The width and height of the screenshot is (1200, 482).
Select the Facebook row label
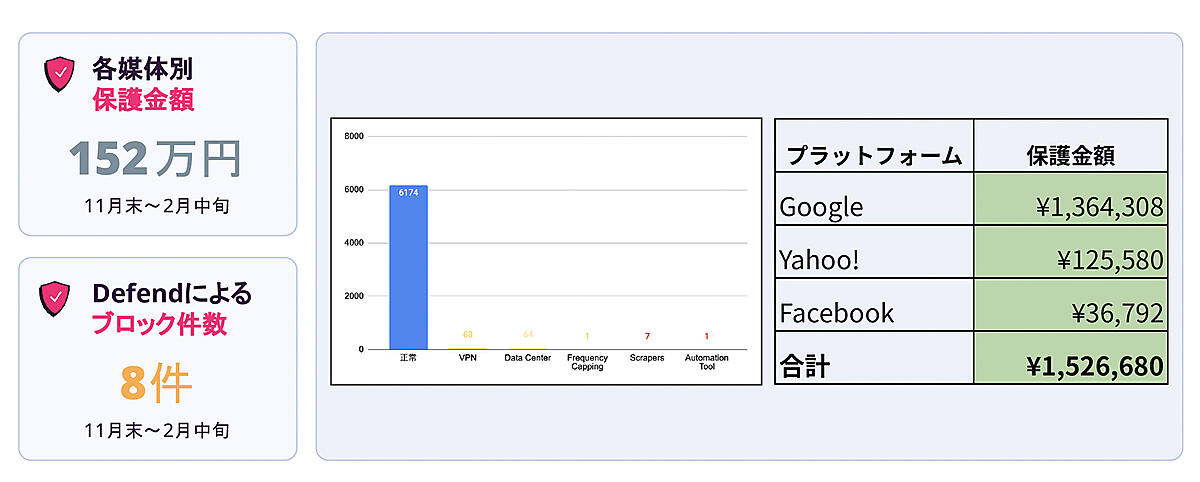(836, 313)
